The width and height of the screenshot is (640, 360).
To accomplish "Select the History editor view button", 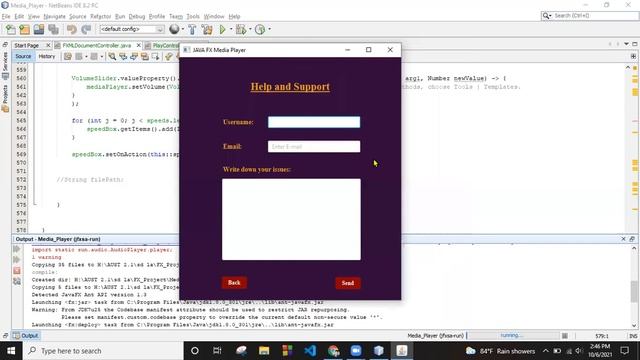I will pos(47,56).
